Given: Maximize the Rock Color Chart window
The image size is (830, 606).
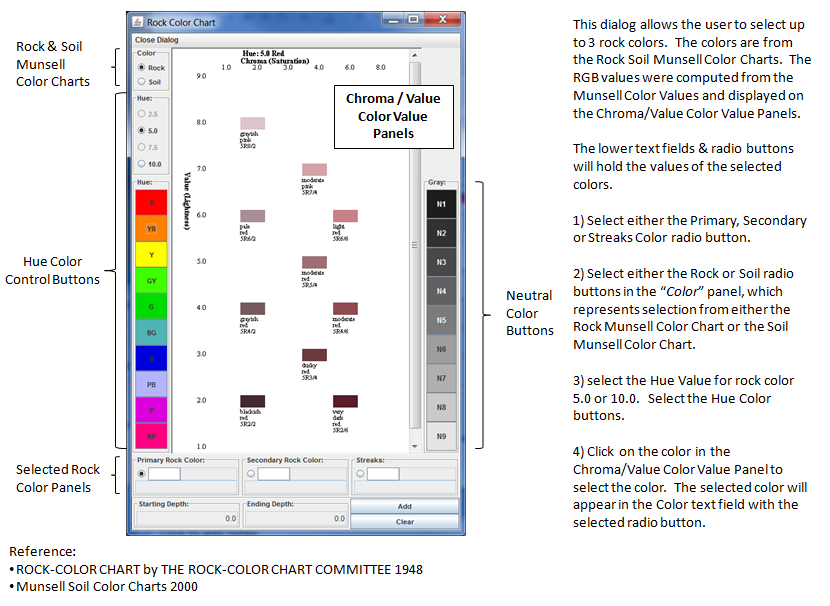Looking at the screenshot, I should (x=414, y=20).
